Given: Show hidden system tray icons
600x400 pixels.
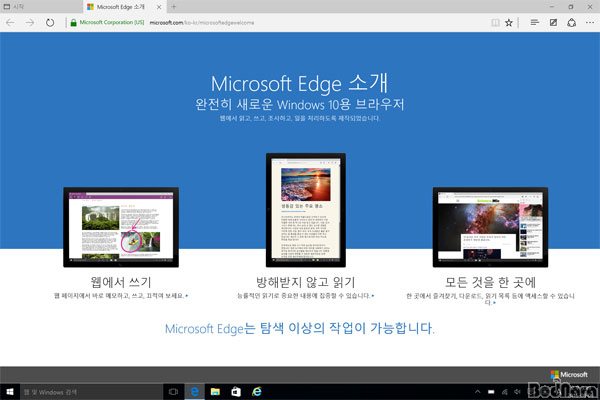Looking at the screenshot, I should click(478, 392).
